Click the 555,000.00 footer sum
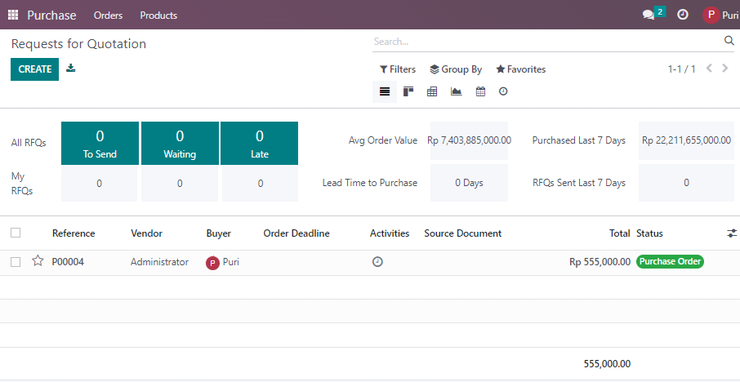Image resolution: width=740 pixels, height=382 pixels. click(x=607, y=364)
